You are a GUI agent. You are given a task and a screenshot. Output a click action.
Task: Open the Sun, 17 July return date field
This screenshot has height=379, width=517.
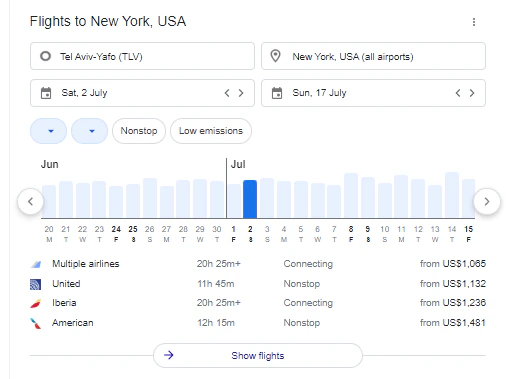373,93
